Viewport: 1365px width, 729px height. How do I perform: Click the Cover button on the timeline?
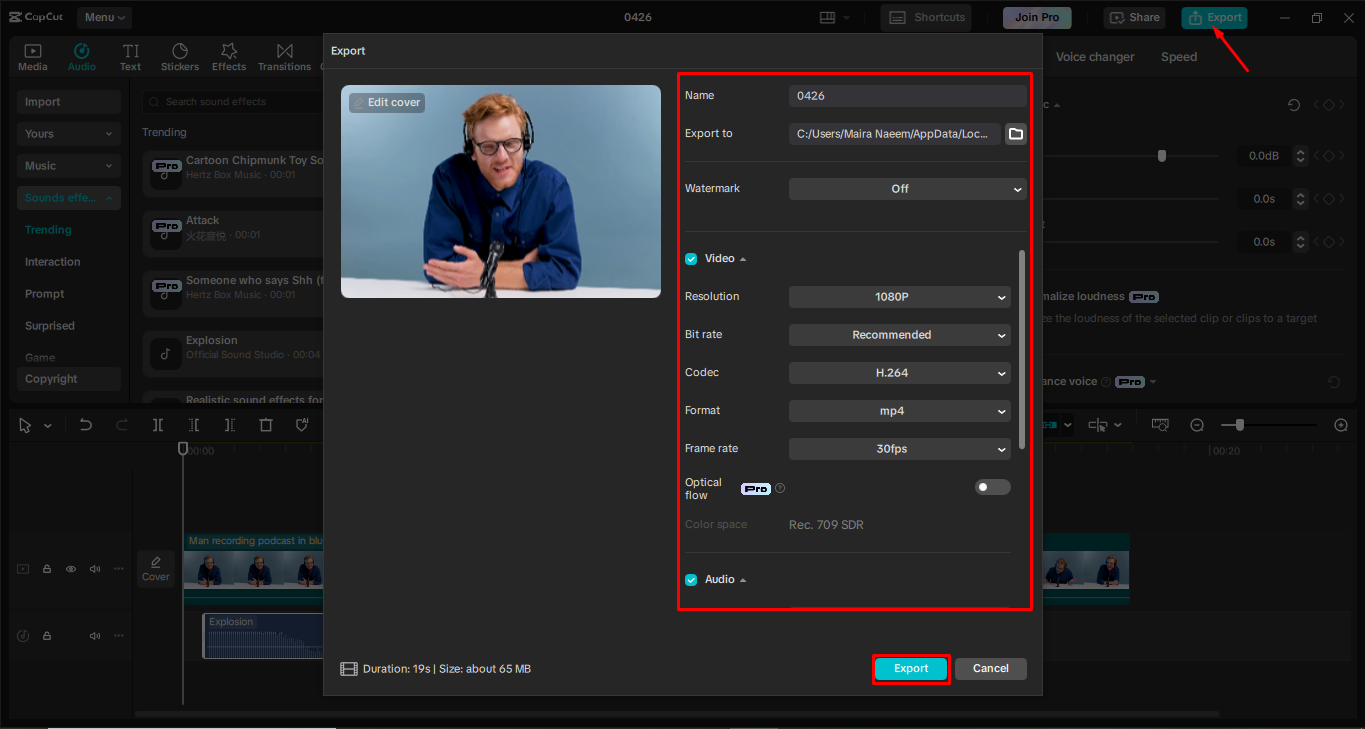[x=156, y=569]
